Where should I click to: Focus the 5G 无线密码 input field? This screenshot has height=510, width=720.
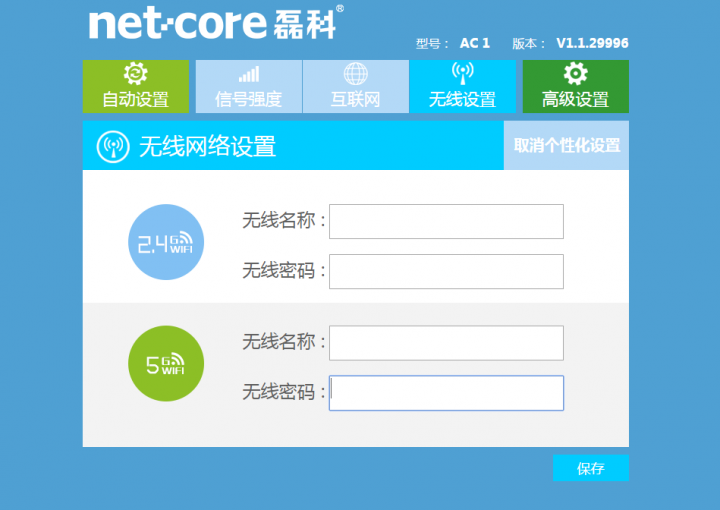pos(446,393)
